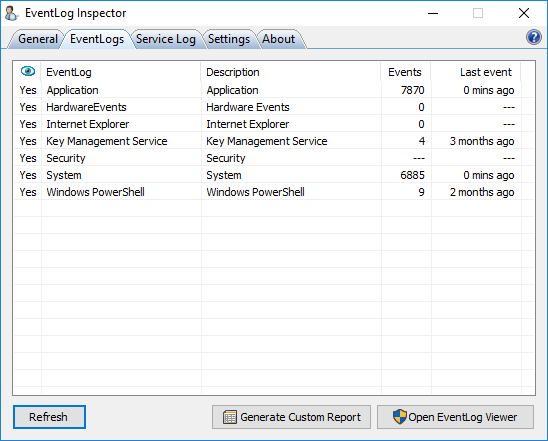Toggle the Yes monitor value for Internet Explorer
The image size is (548, 441).
point(28,124)
